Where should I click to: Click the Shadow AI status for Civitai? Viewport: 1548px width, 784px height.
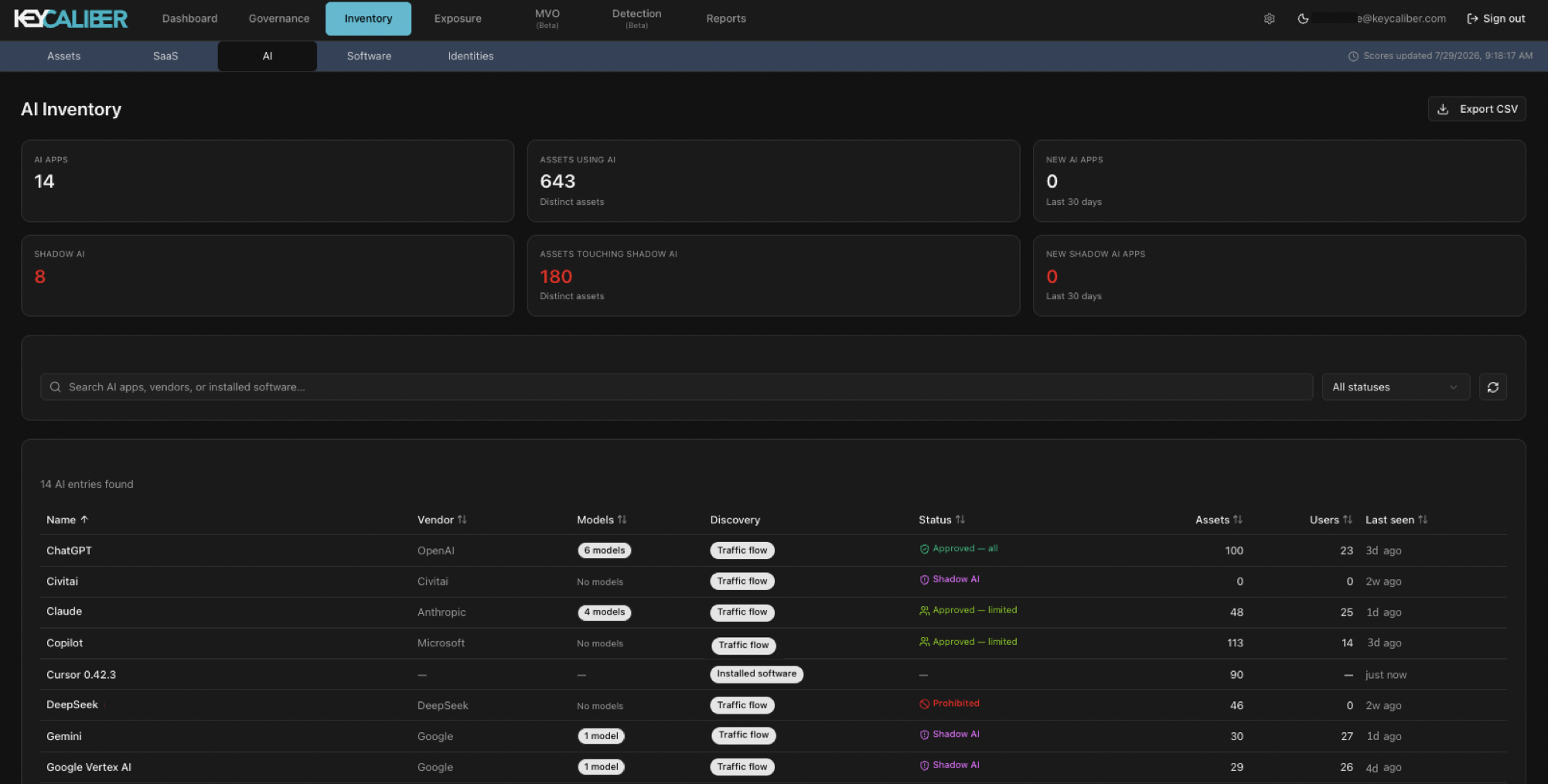(x=950, y=580)
